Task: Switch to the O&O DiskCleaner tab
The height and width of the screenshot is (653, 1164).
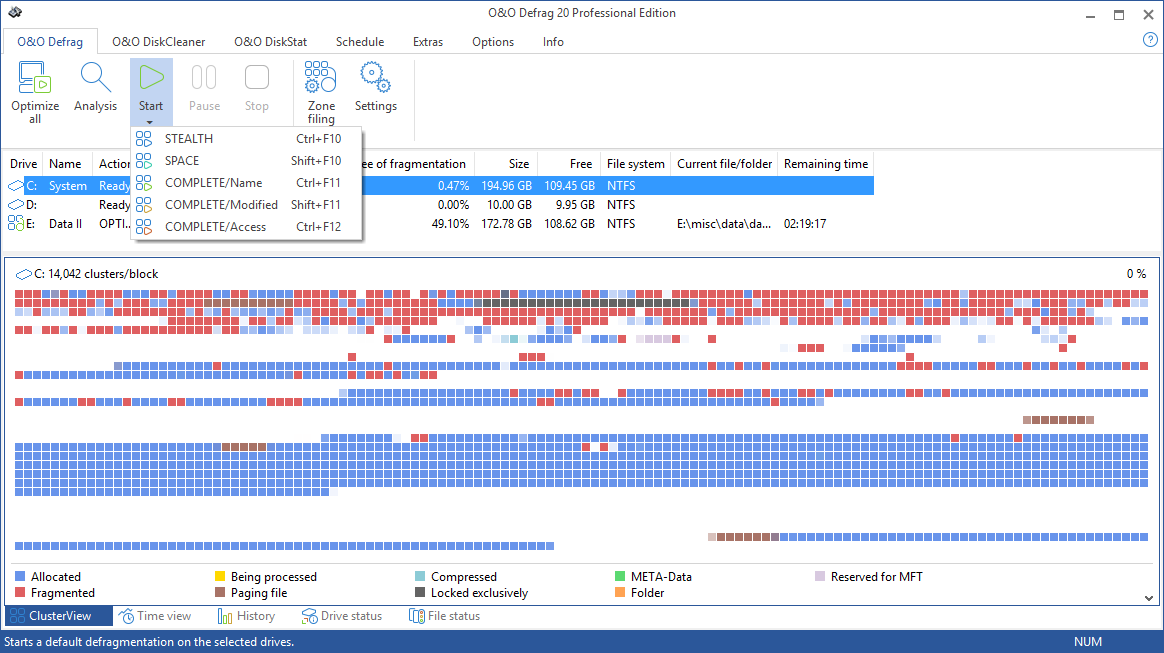Action: point(159,42)
